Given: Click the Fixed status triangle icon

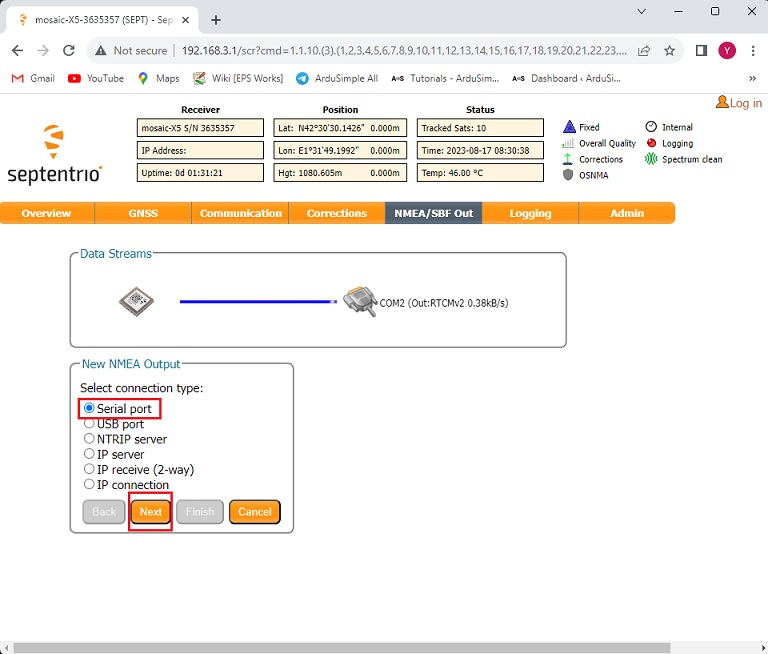Looking at the screenshot, I should tap(569, 127).
